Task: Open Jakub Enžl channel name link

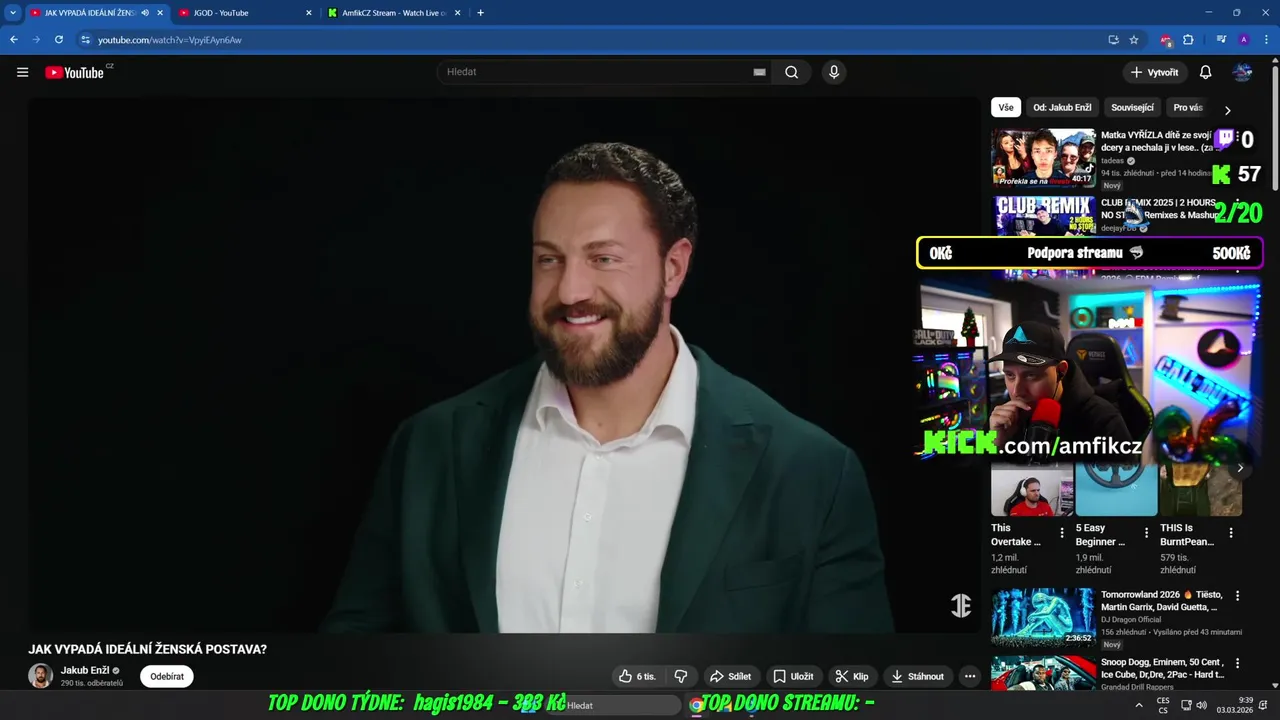Action: [84, 670]
